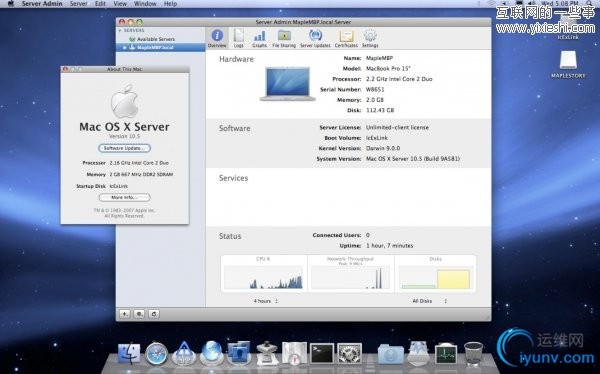This screenshot has width=600, height=374.
Task: Select MapleMBP.local in the sidebar
Action: pos(155,47)
